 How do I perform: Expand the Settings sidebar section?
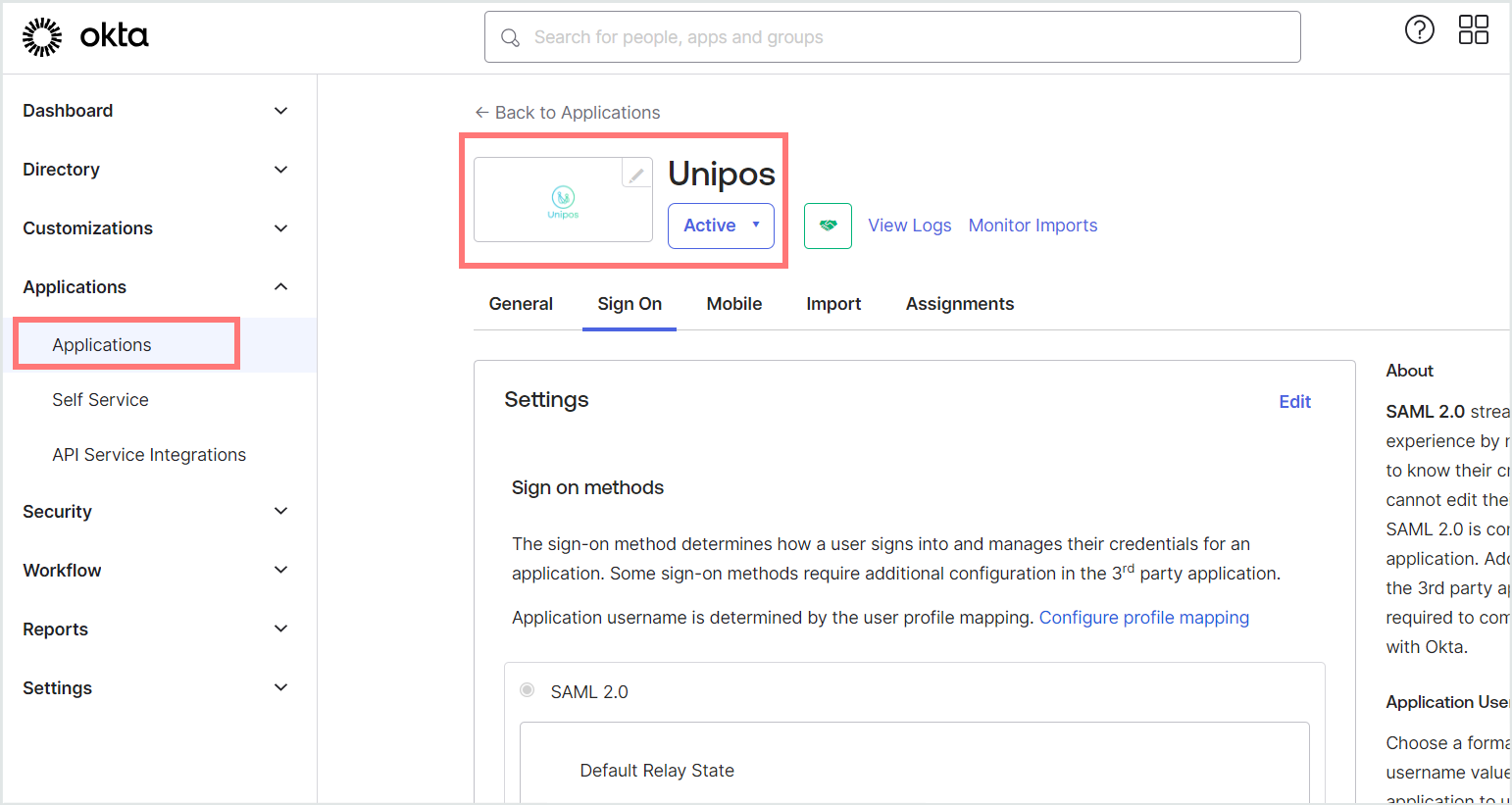point(157,688)
